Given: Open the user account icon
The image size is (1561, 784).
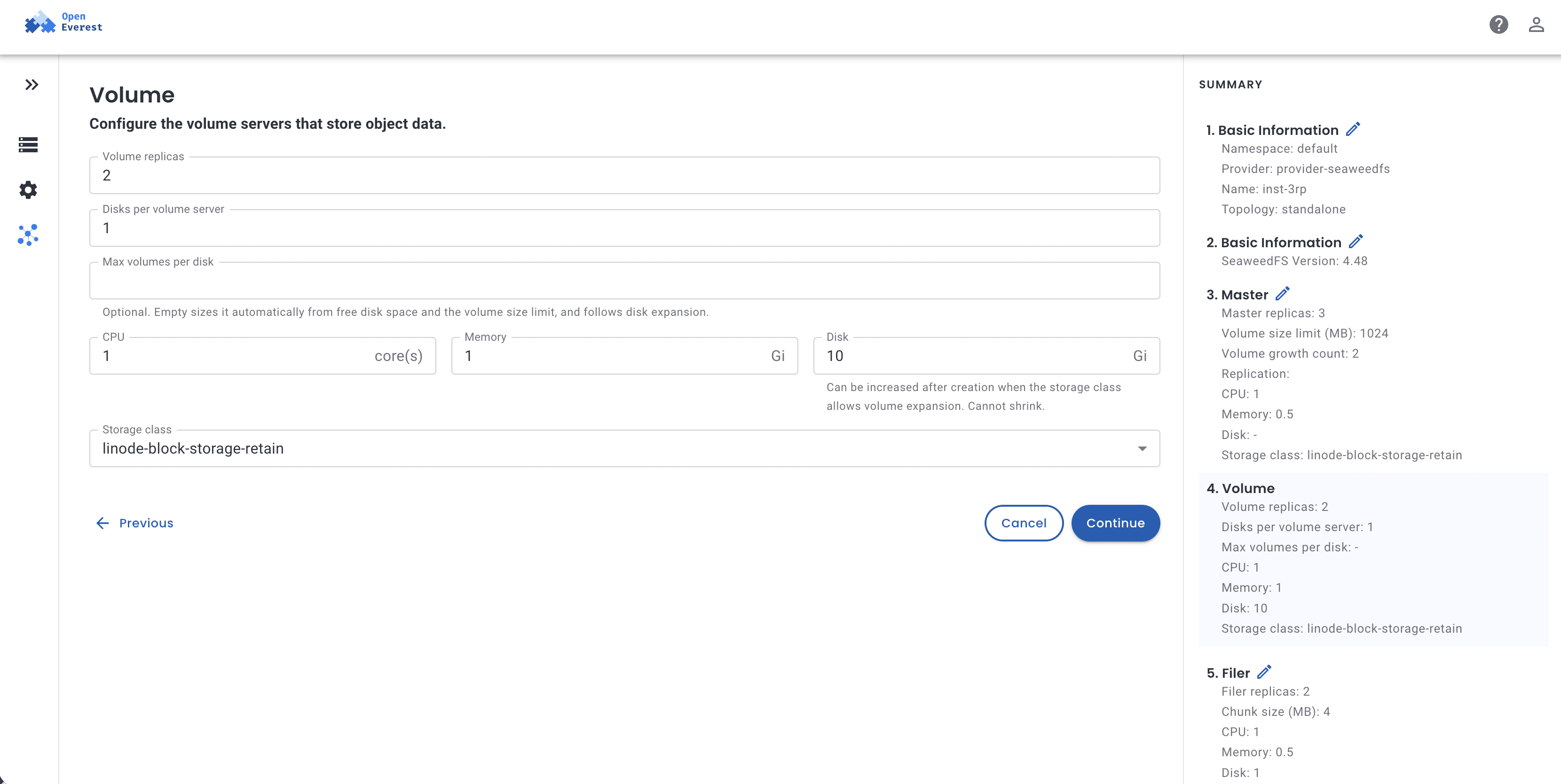Looking at the screenshot, I should click(x=1536, y=25).
